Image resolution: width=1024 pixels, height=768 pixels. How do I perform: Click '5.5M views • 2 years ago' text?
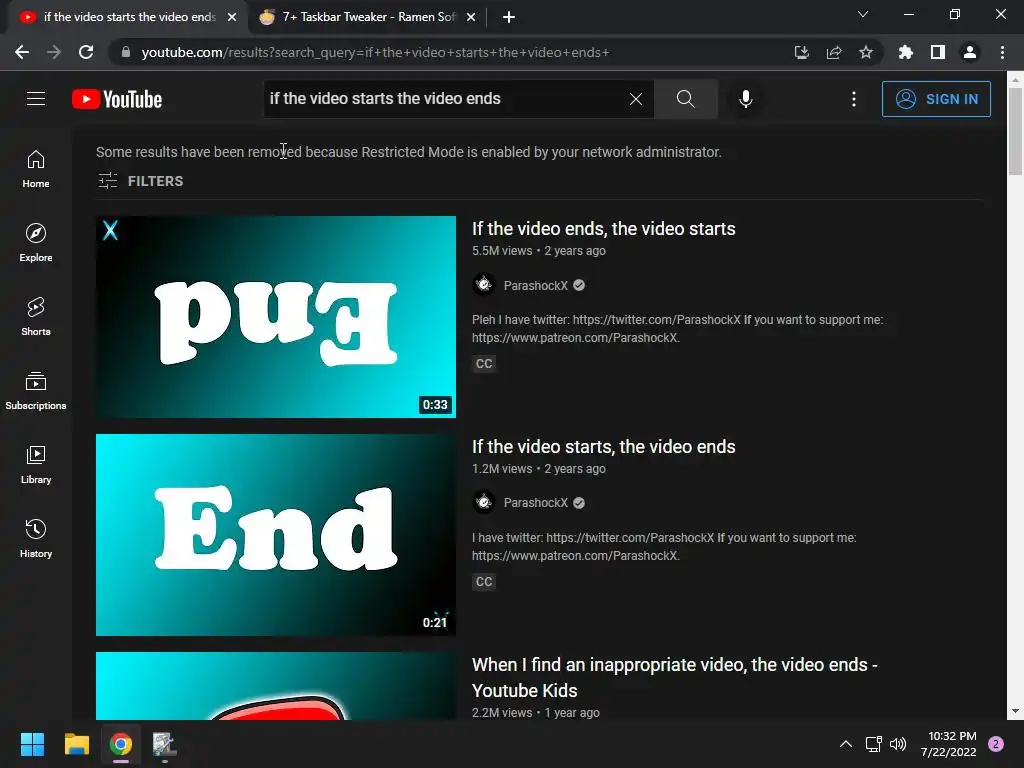(539, 251)
